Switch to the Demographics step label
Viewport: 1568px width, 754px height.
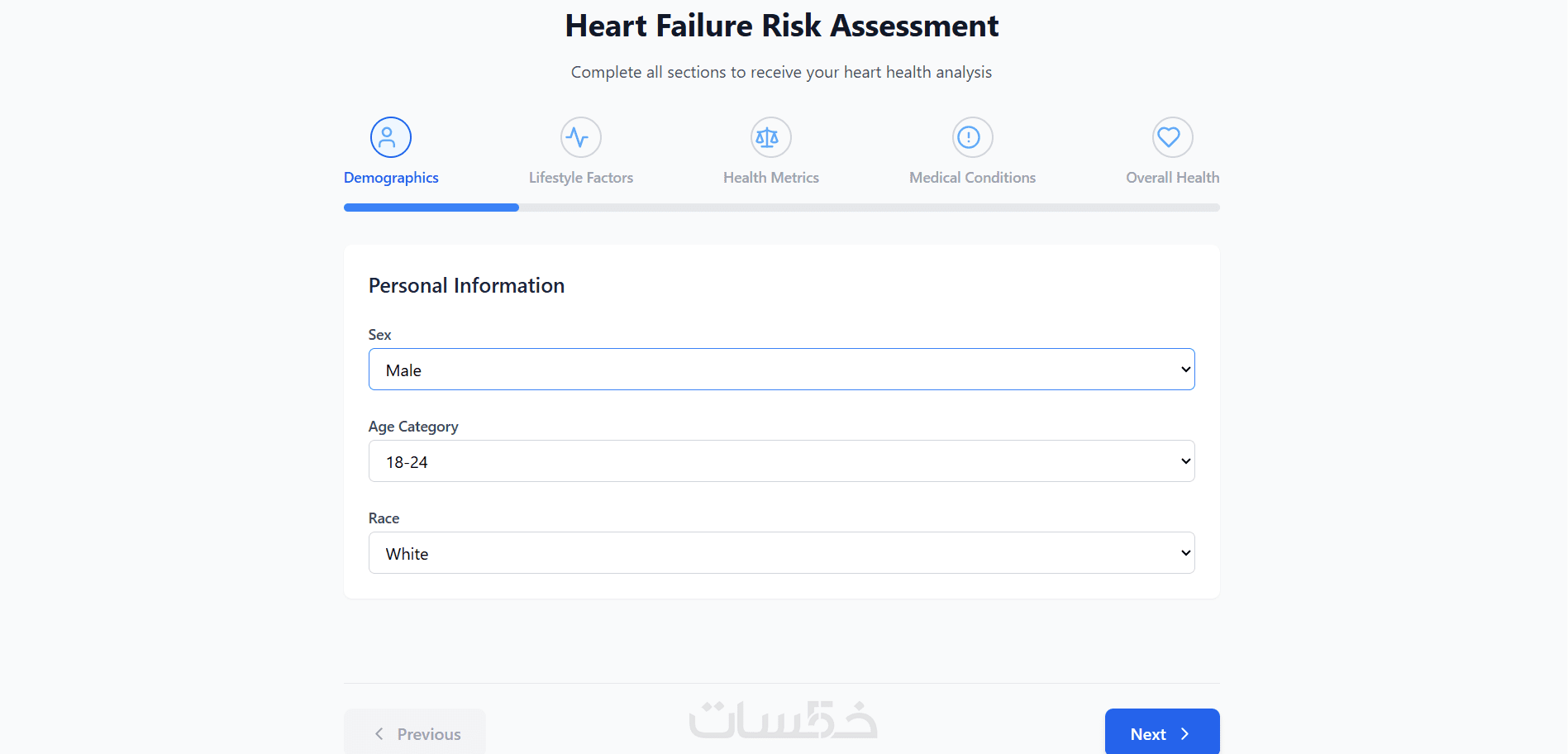click(391, 178)
